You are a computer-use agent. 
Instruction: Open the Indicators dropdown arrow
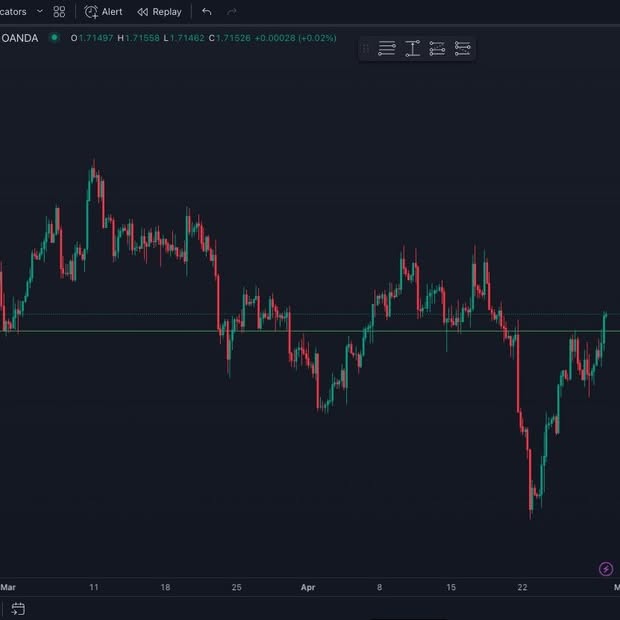click(40, 11)
